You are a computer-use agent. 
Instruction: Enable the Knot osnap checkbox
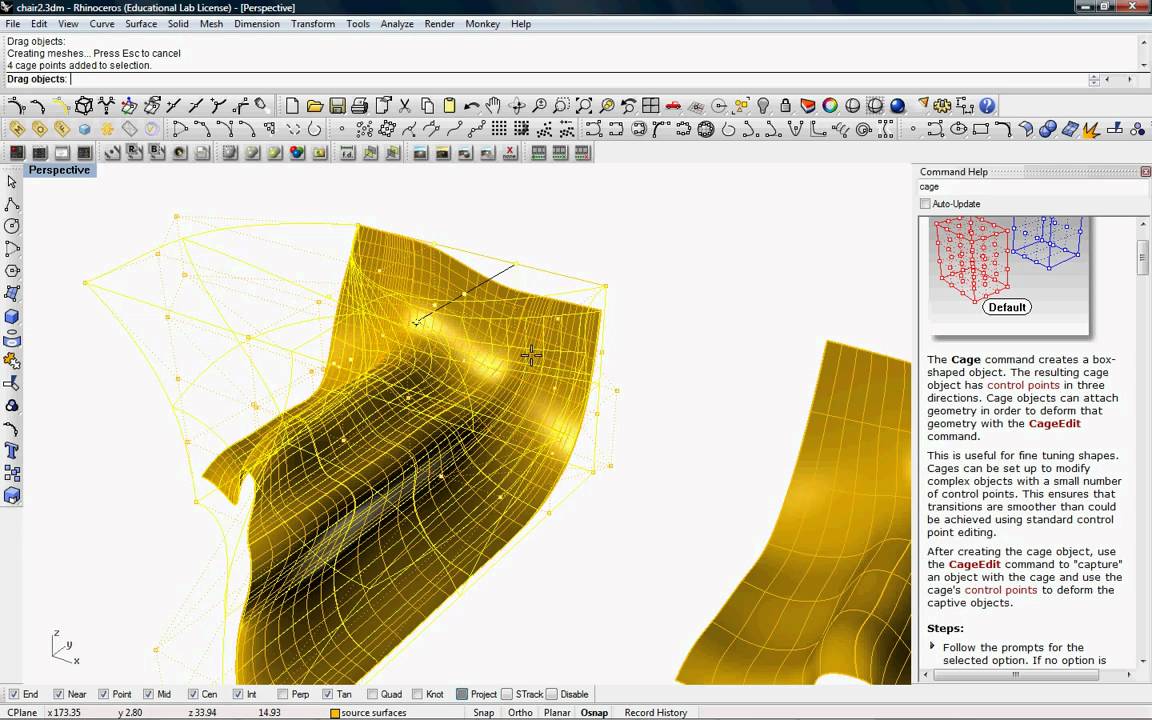(417, 694)
